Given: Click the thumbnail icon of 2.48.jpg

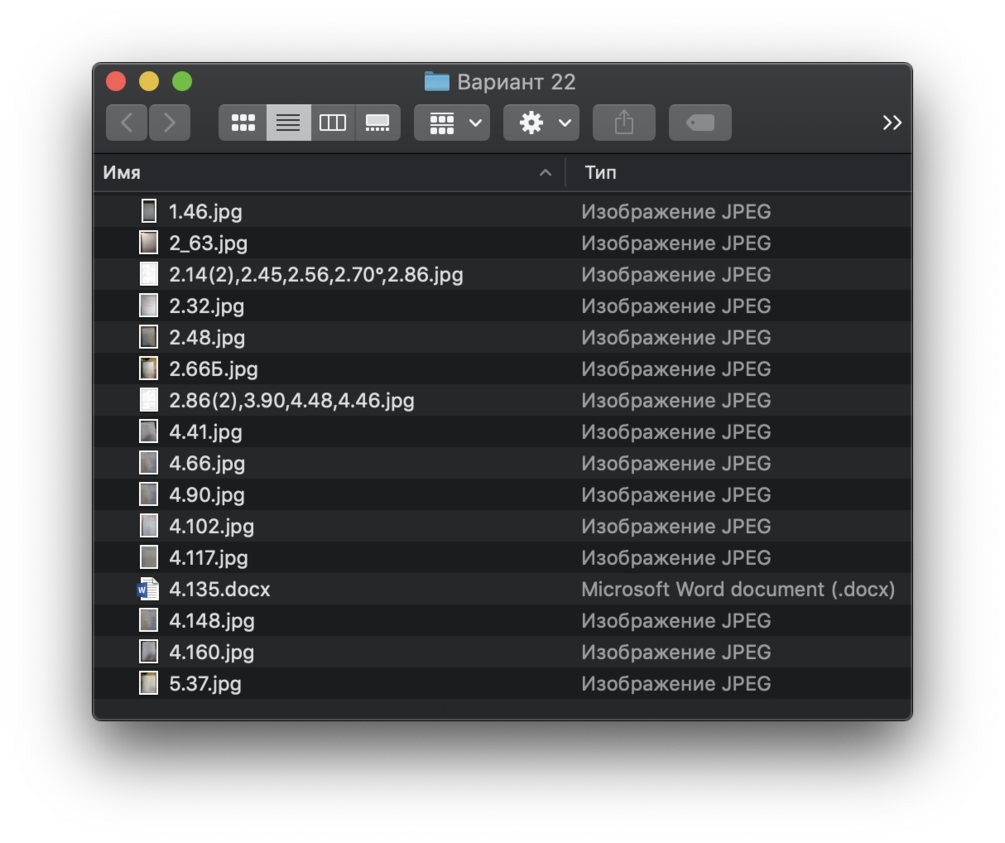Looking at the screenshot, I should [x=149, y=337].
